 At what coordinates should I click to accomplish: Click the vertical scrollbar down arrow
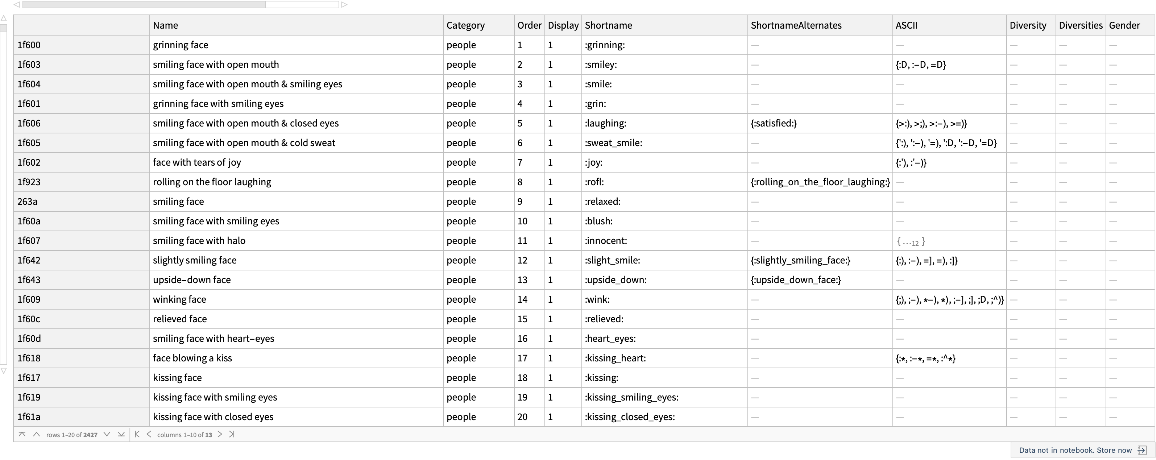pyautogui.click(x=4, y=371)
